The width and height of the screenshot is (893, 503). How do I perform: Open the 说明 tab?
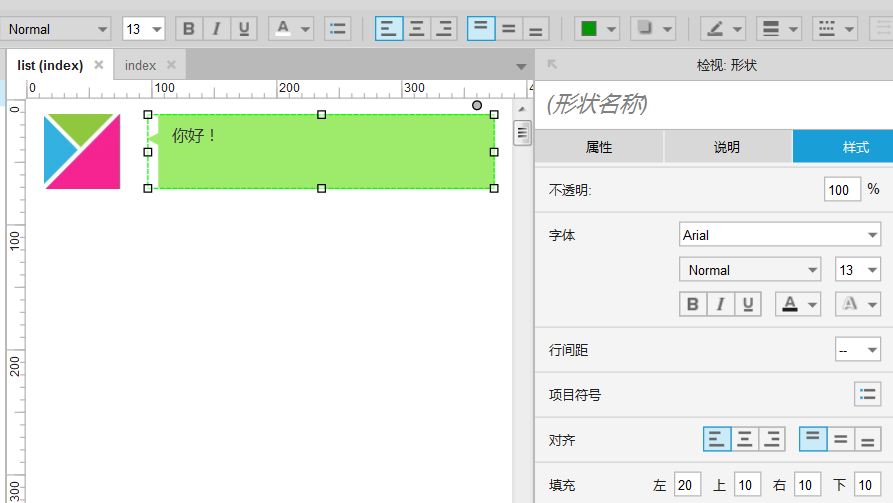727,147
